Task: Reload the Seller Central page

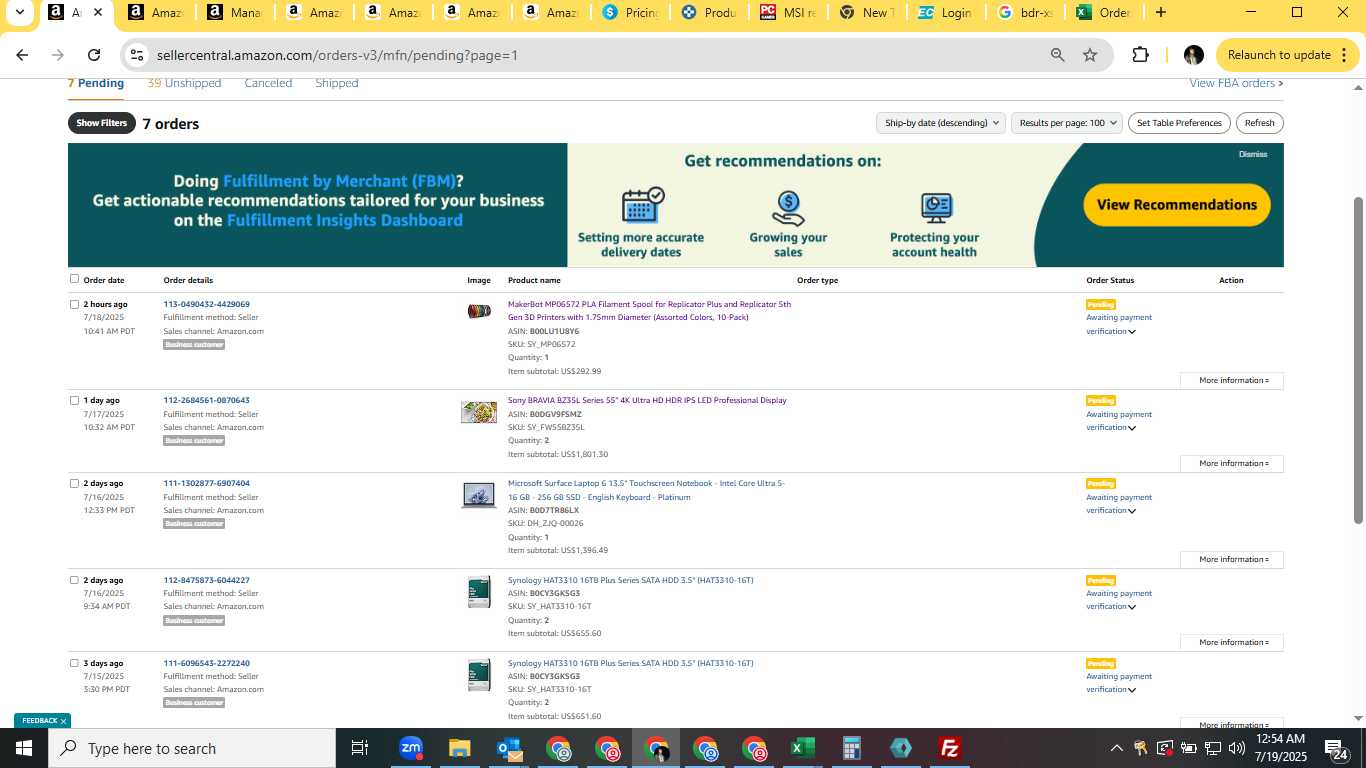Action: [94, 55]
